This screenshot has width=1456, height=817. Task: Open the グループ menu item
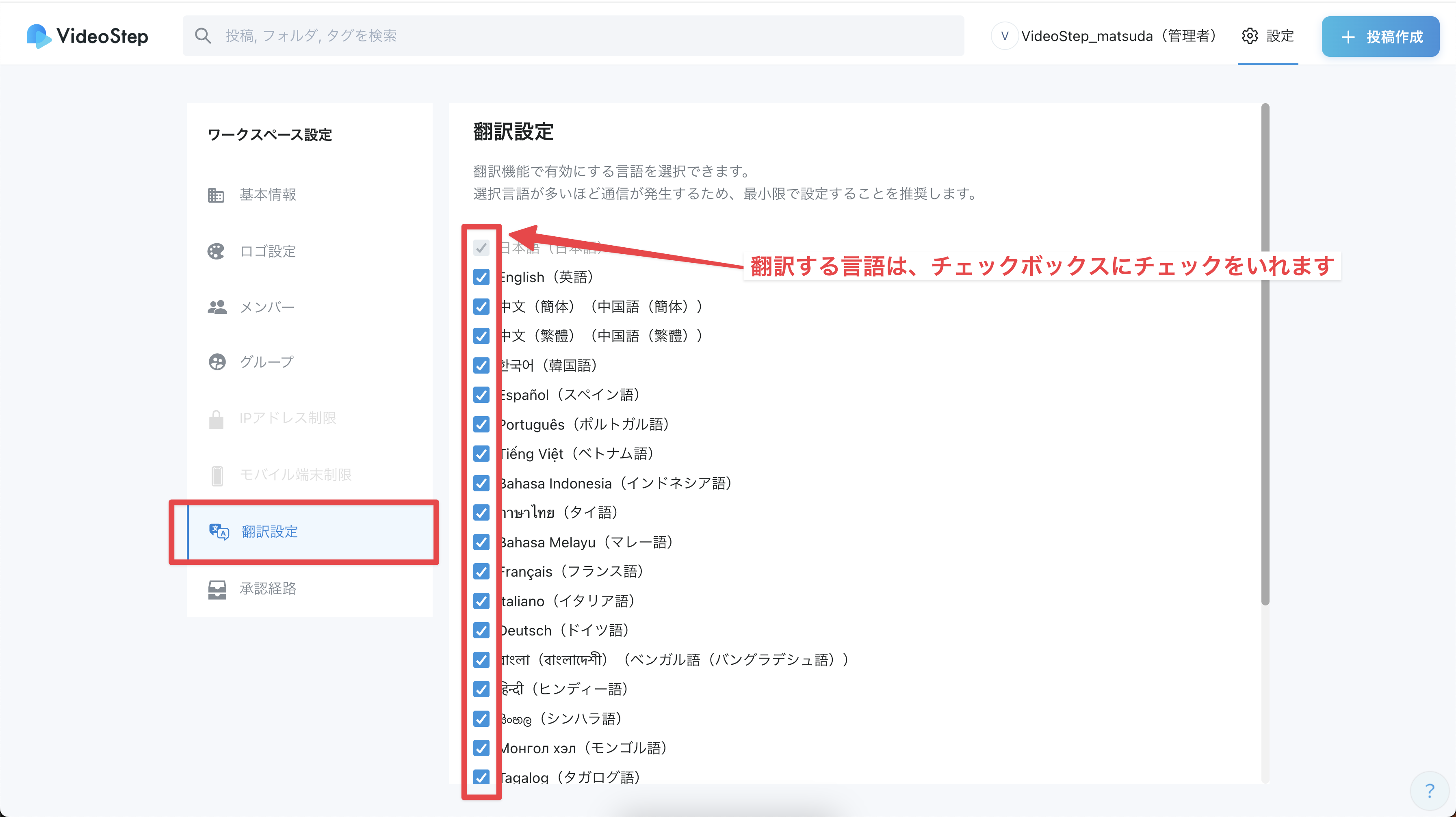pos(266,362)
